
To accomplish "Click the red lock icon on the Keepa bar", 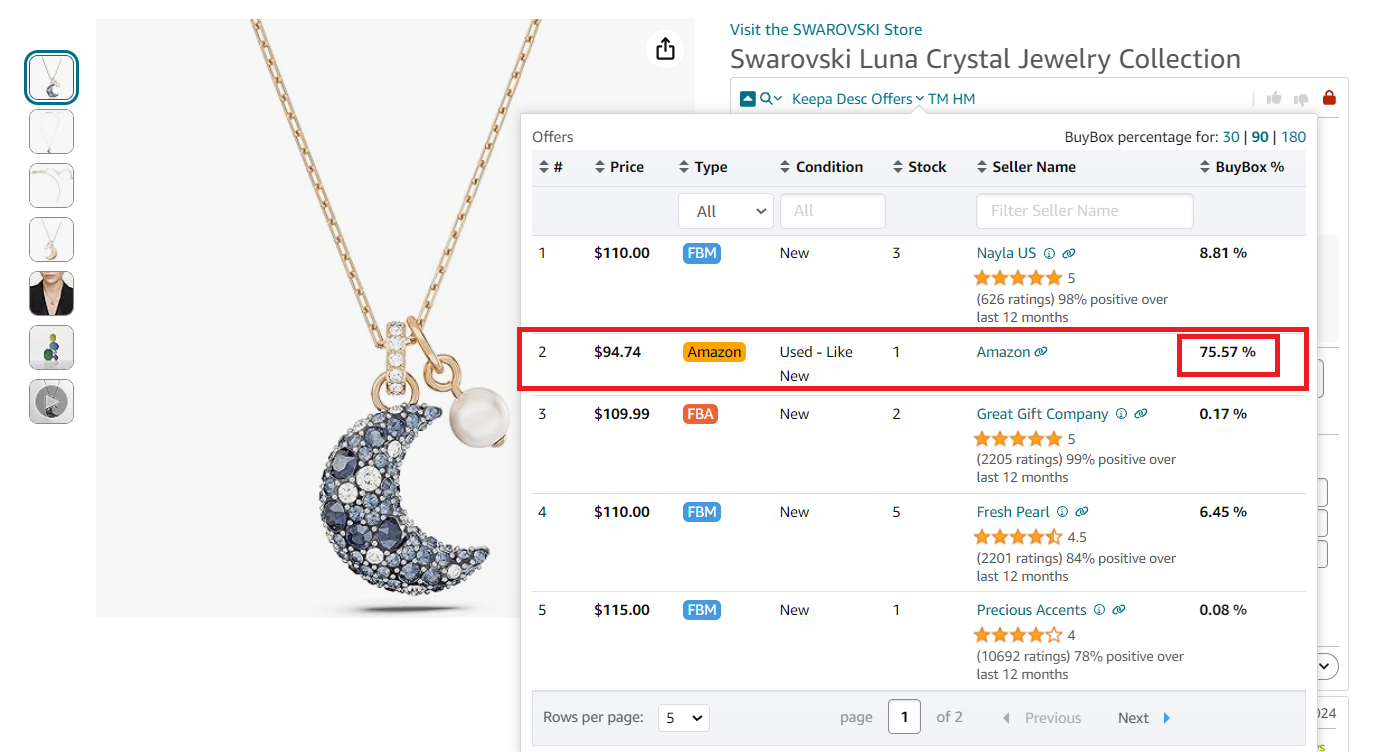I will click(x=1329, y=97).
